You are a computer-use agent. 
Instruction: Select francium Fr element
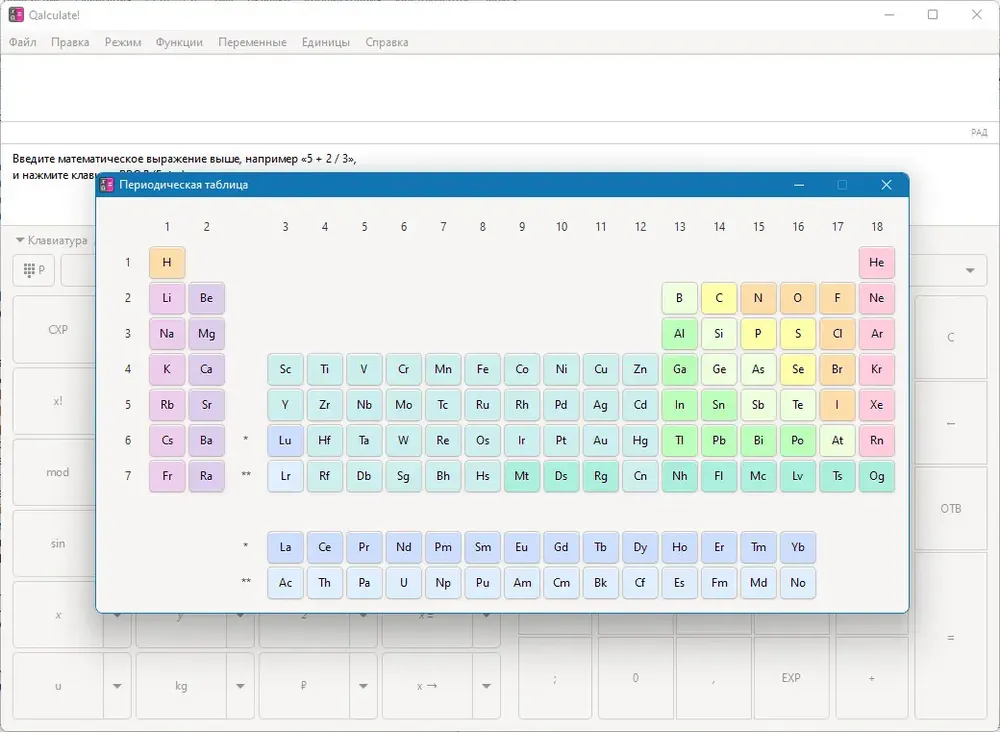167,477
